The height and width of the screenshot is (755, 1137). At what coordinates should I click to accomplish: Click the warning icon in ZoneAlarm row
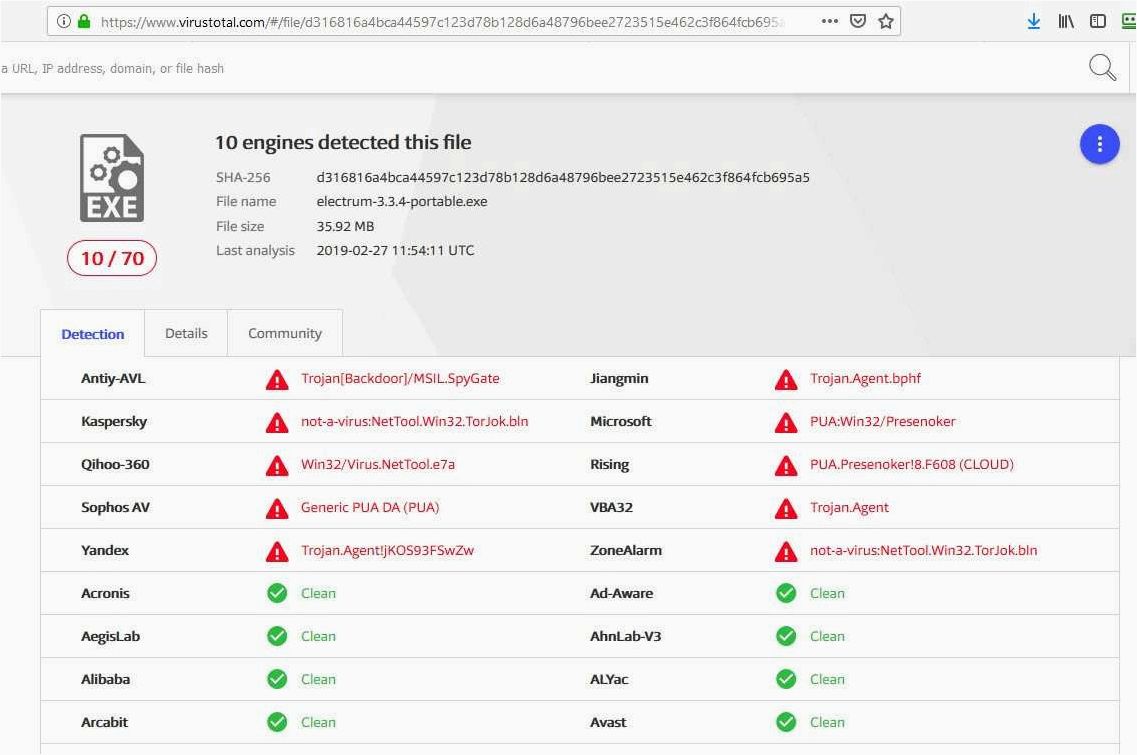point(786,551)
